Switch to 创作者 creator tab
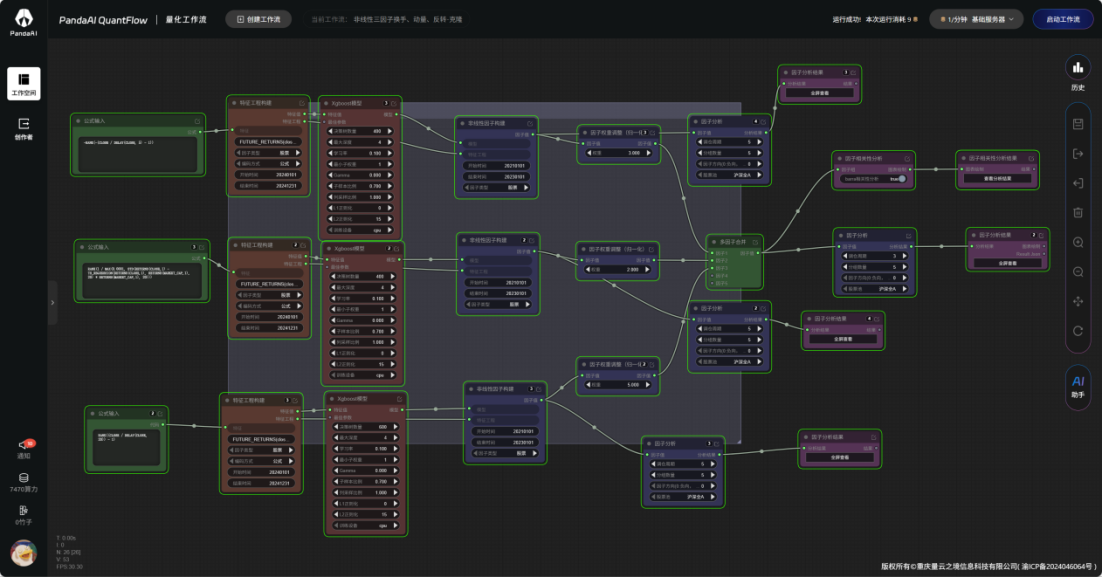This screenshot has height=578, width=1102. pyautogui.click(x=23, y=129)
